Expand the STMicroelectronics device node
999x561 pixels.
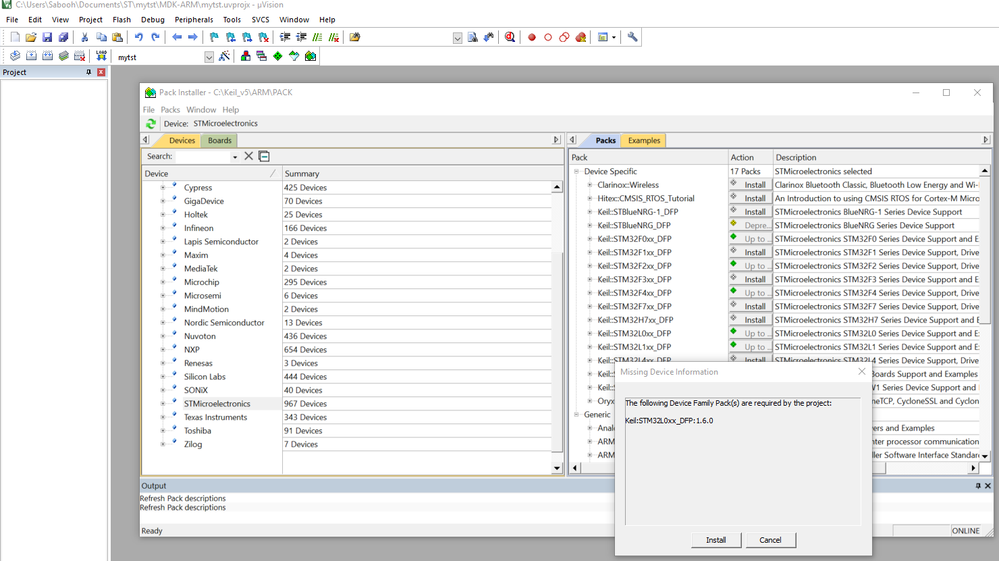(x=162, y=404)
